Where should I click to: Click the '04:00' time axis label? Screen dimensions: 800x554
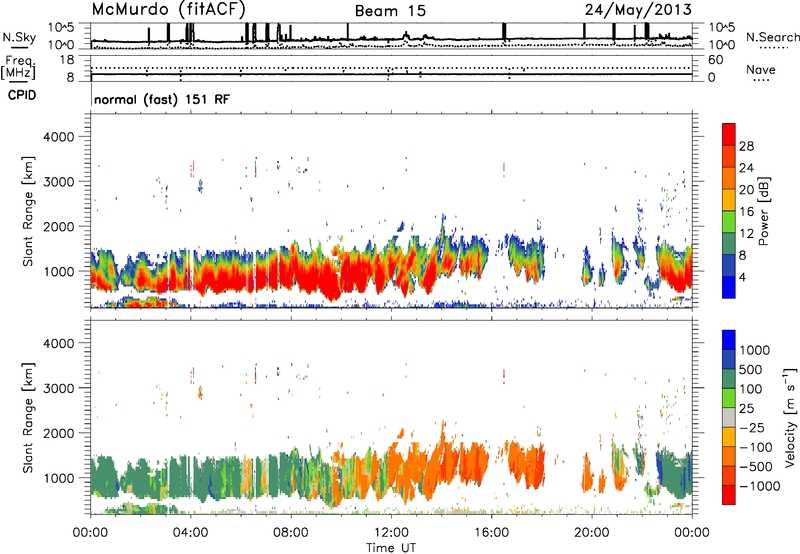(190, 533)
